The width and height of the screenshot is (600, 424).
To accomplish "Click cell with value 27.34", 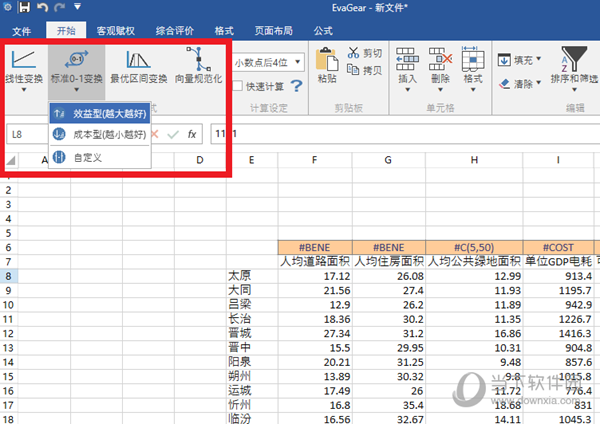I will 315,333.
